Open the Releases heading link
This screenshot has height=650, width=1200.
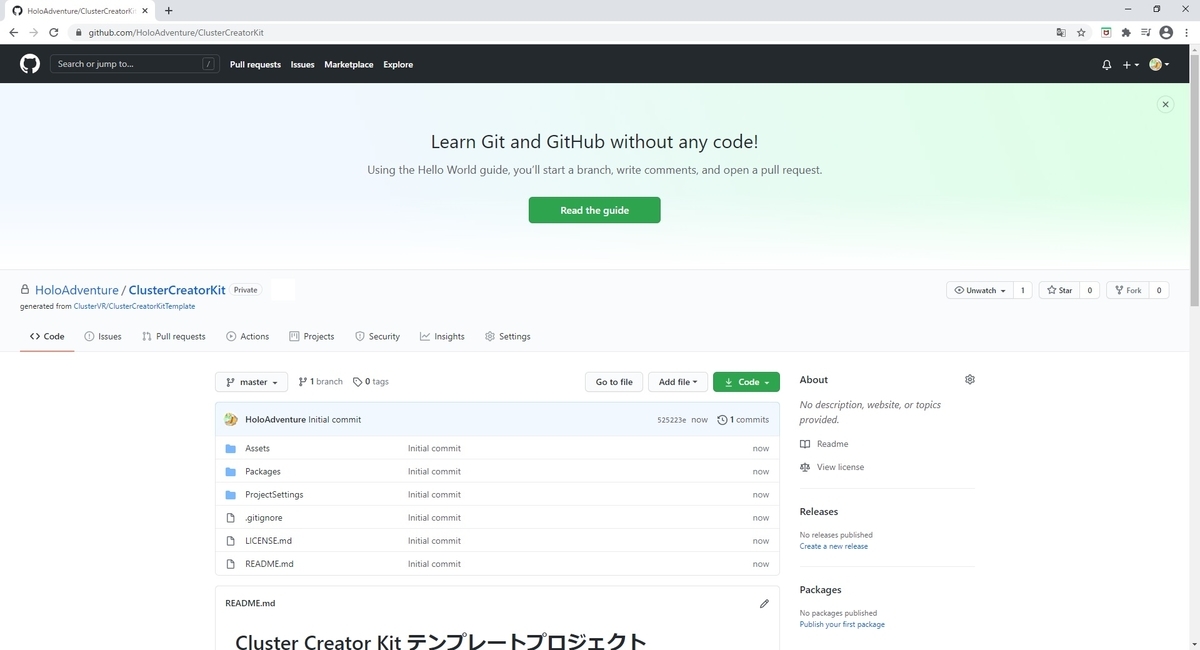(x=819, y=512)
